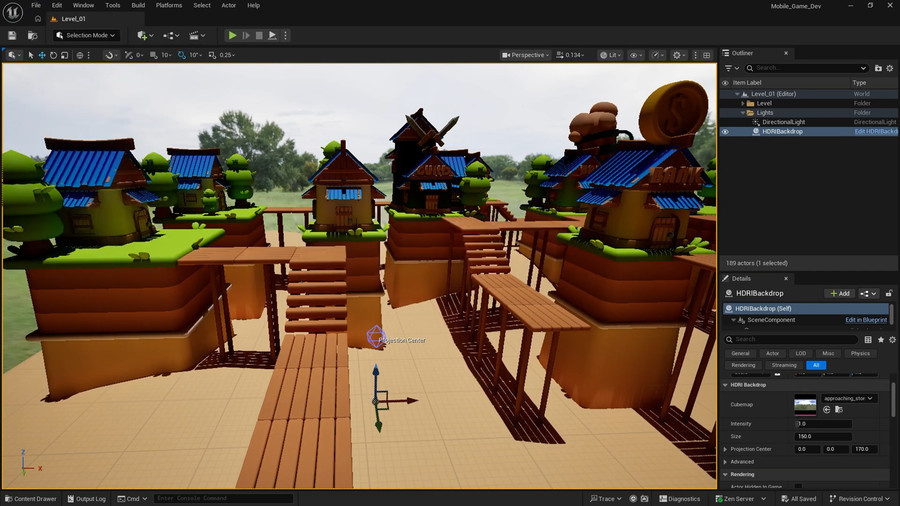Image resolution: width=900 pixels, height=506 pixels.
Task: Click the Eject from player button
Action: (273, 36)
